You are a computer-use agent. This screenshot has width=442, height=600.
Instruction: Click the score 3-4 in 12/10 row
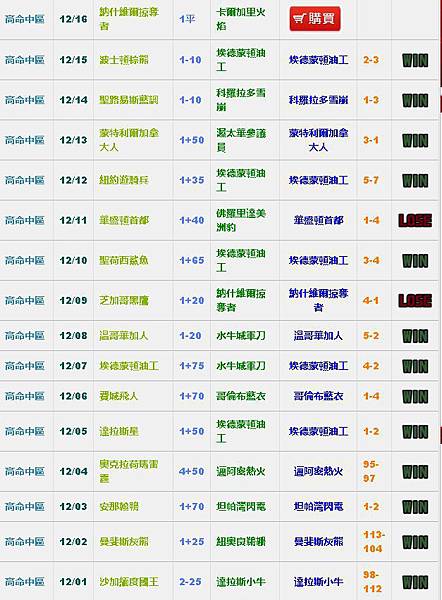[371, 261]
